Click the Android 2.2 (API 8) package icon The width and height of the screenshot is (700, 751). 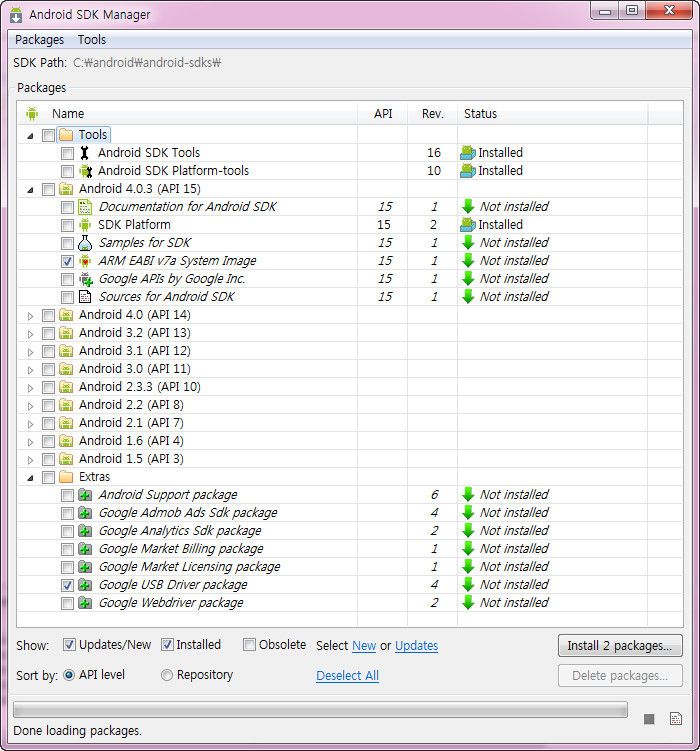pos(66,405)
